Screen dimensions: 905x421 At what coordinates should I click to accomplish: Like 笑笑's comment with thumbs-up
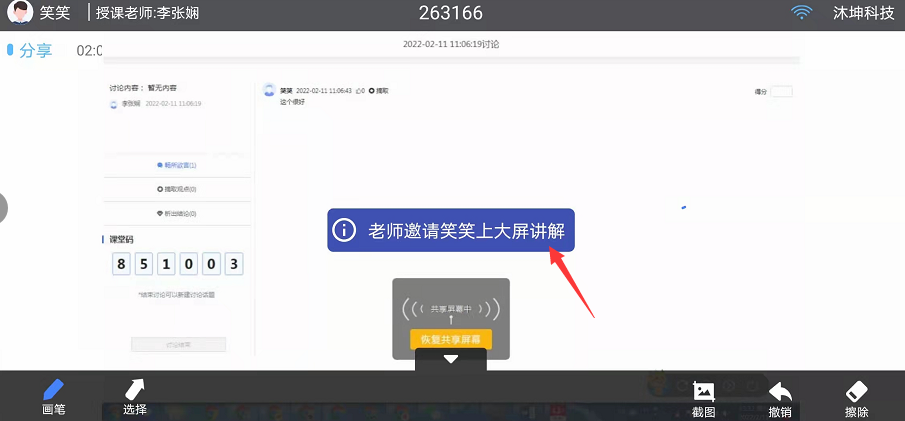click(359, 91)
